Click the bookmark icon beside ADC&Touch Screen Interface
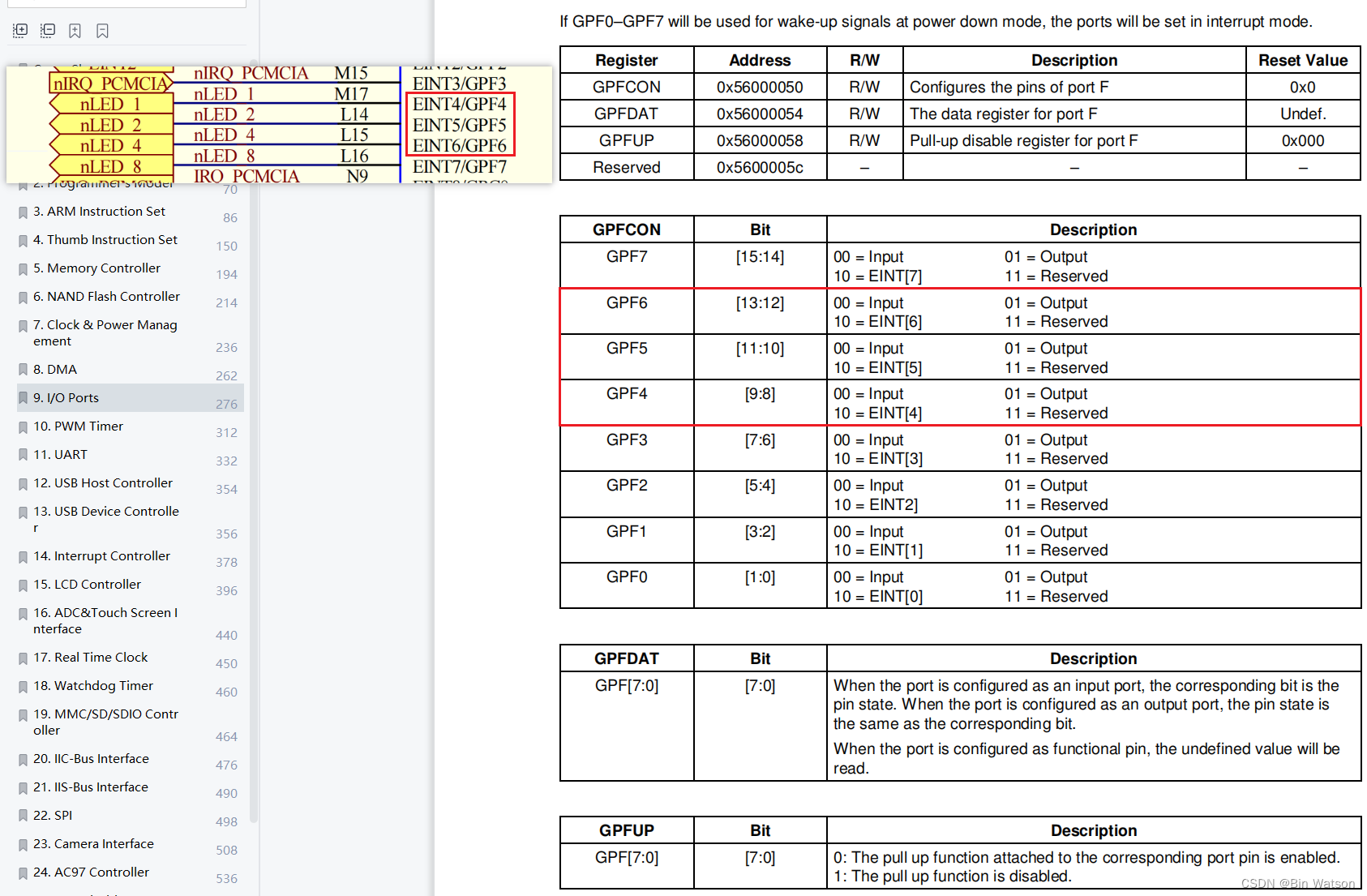1367x896 pixels. (23, 614)
